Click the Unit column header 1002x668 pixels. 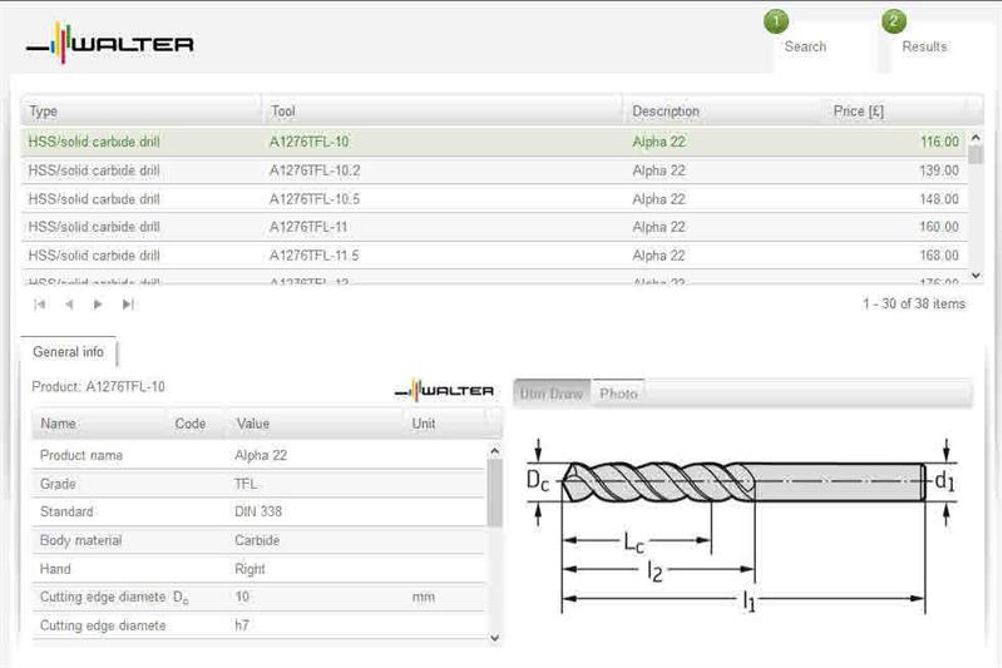tap(445, 424)
